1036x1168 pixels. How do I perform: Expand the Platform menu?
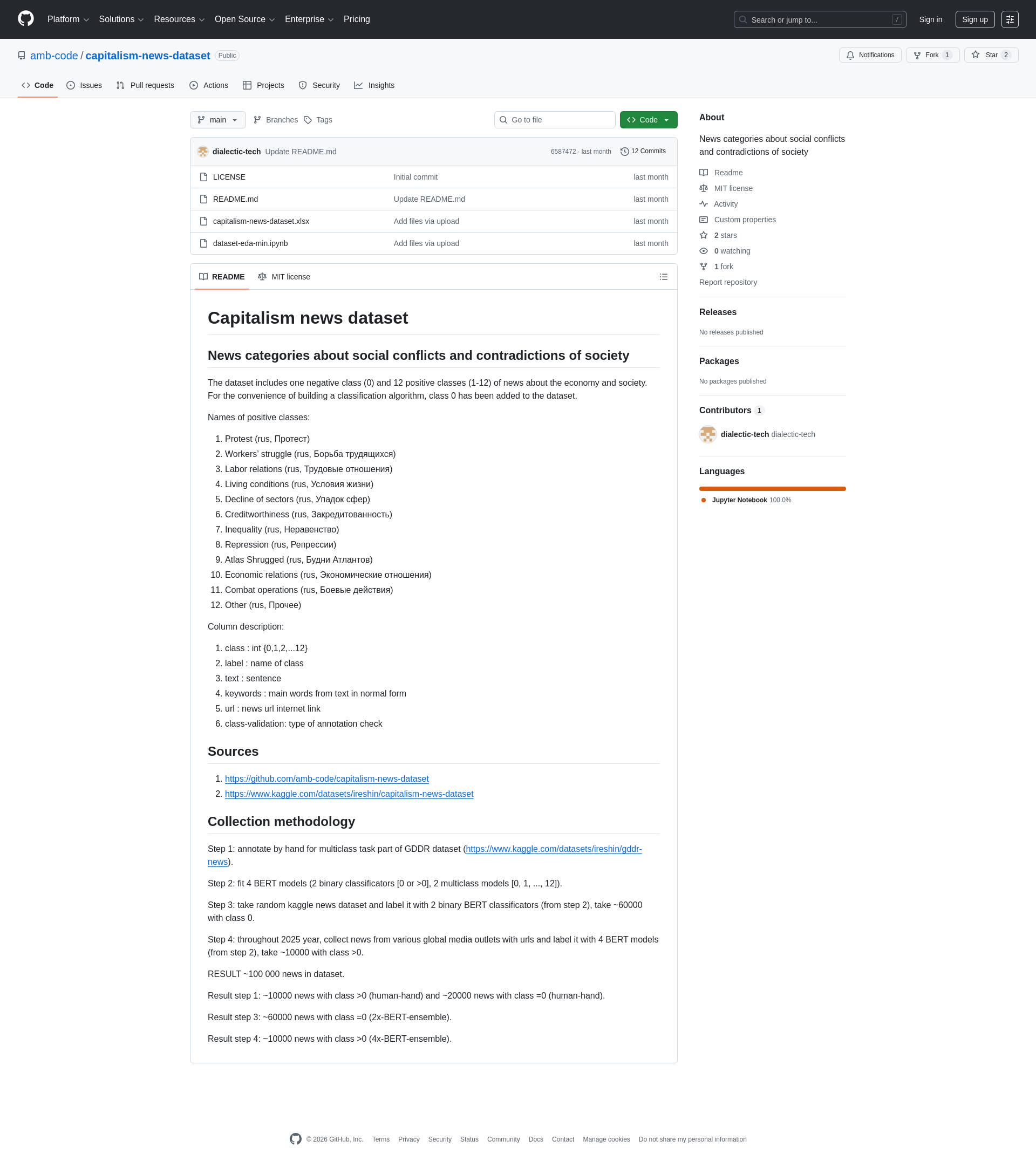coord(68,19)
